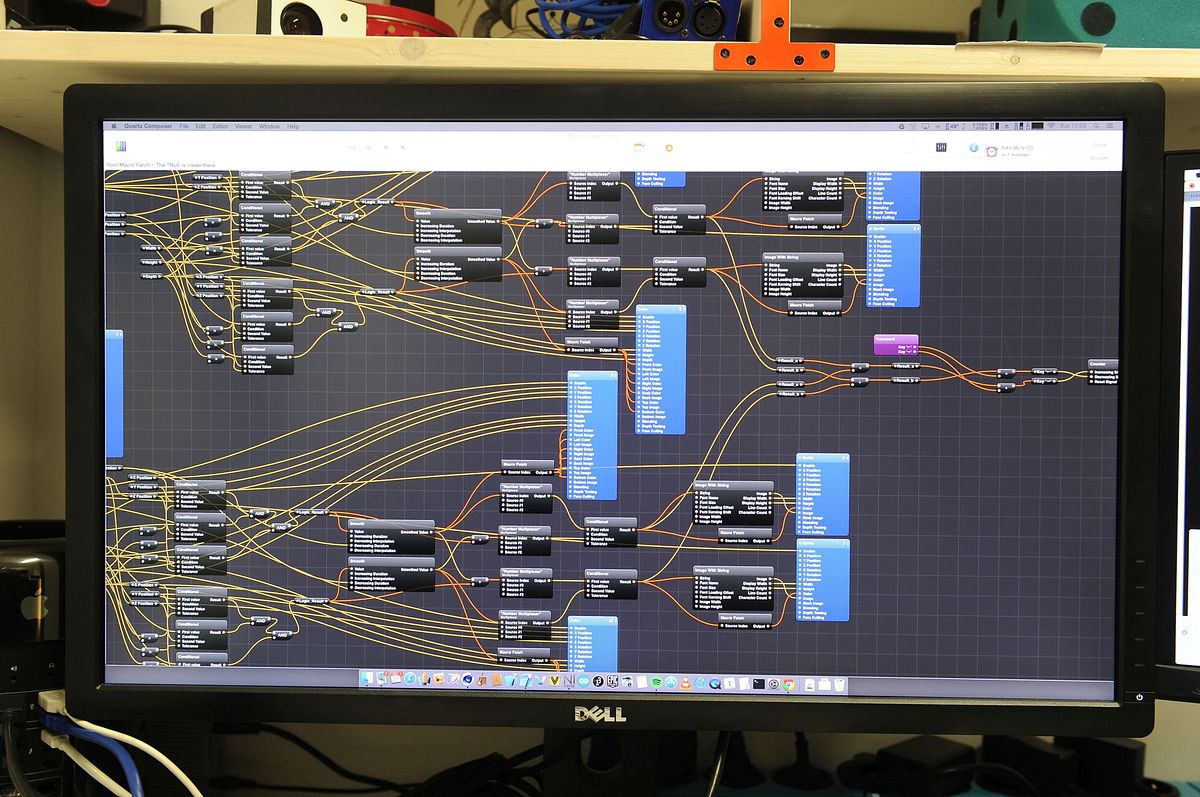This screenshot has height=797, width=1200.
Task: Launch VLC from the Dock
Action: click(686, 682)
